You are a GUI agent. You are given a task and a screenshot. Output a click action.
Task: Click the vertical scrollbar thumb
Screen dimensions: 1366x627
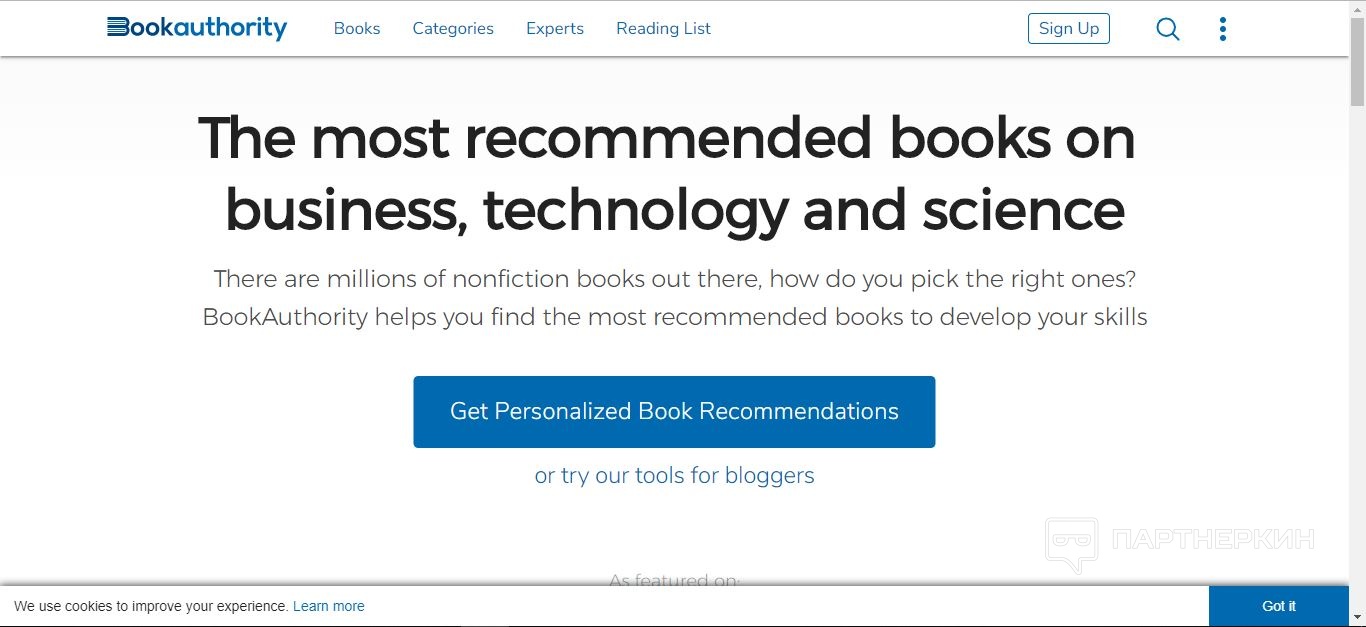coord(1357,62)
